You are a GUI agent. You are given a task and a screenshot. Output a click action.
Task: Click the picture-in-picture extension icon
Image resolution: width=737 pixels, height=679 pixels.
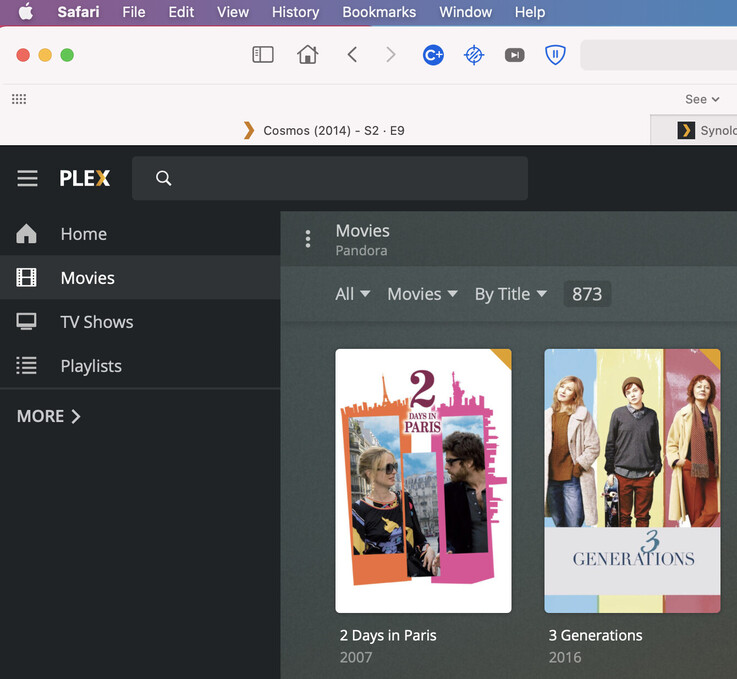515,55
